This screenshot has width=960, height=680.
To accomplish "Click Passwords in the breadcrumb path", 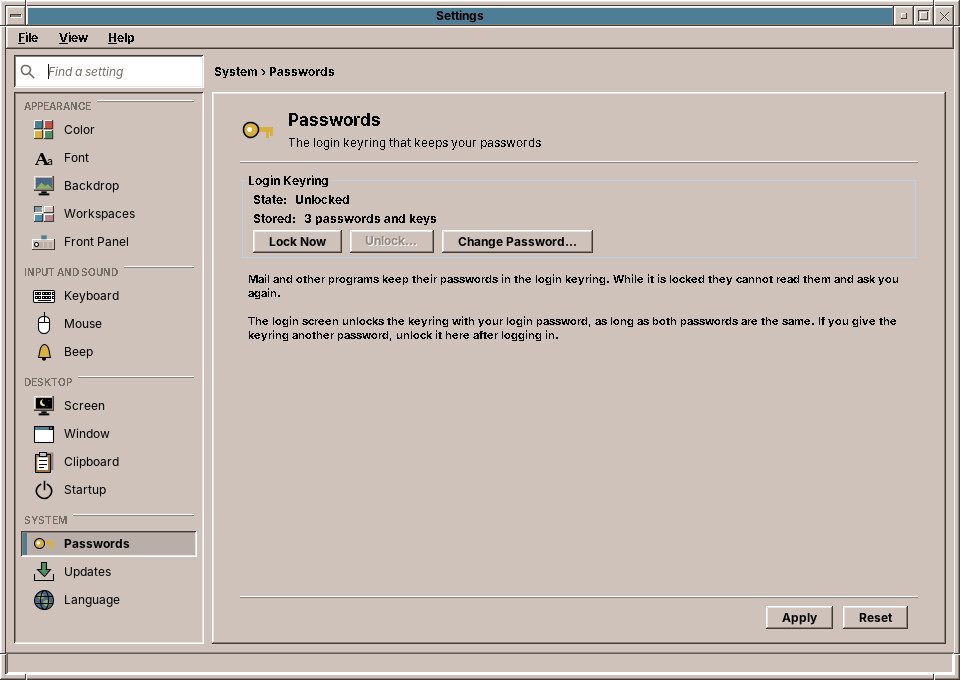I will [x=302, y=72].
